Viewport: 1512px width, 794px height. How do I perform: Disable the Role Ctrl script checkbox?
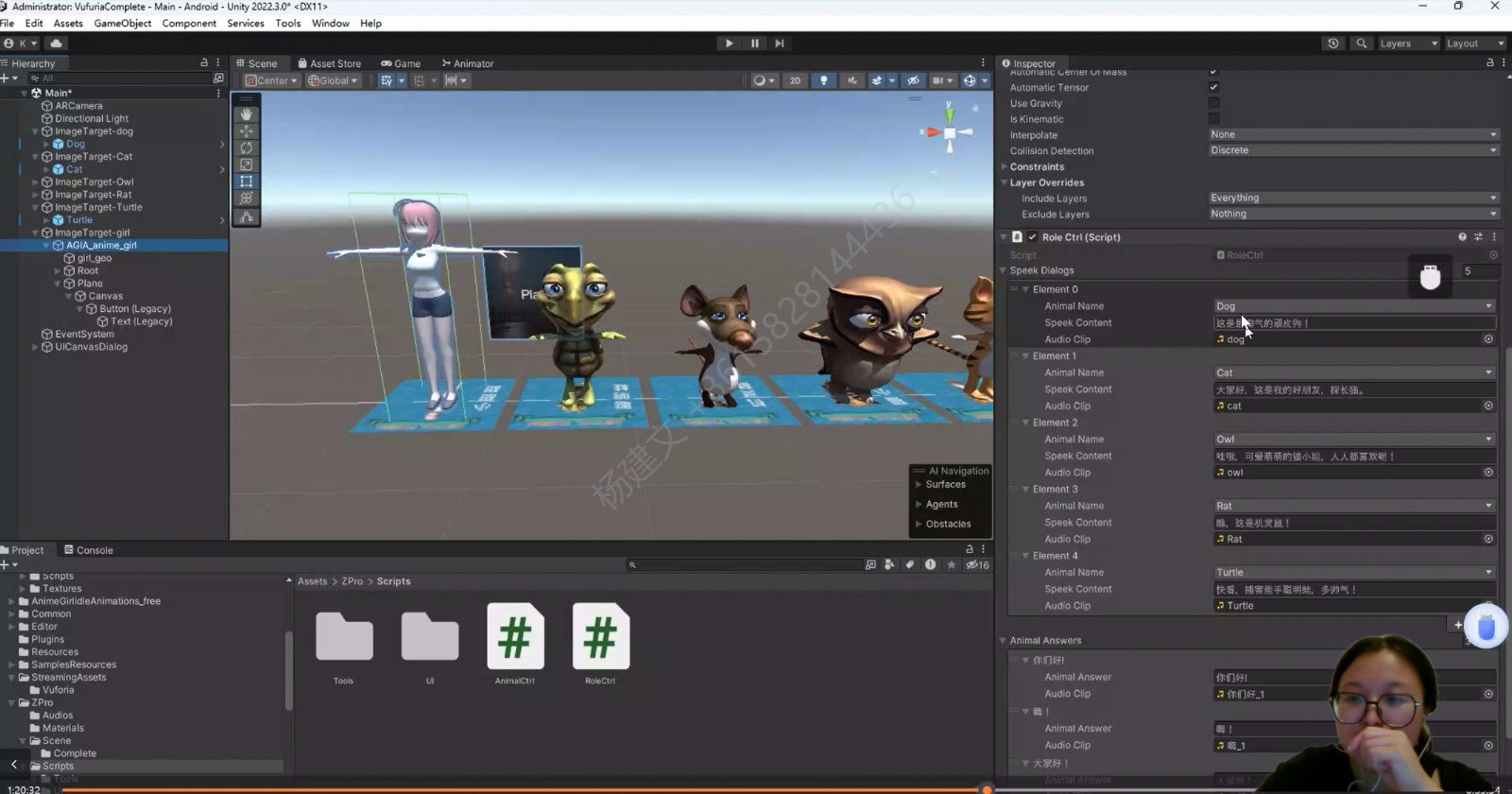(1033, 237)
